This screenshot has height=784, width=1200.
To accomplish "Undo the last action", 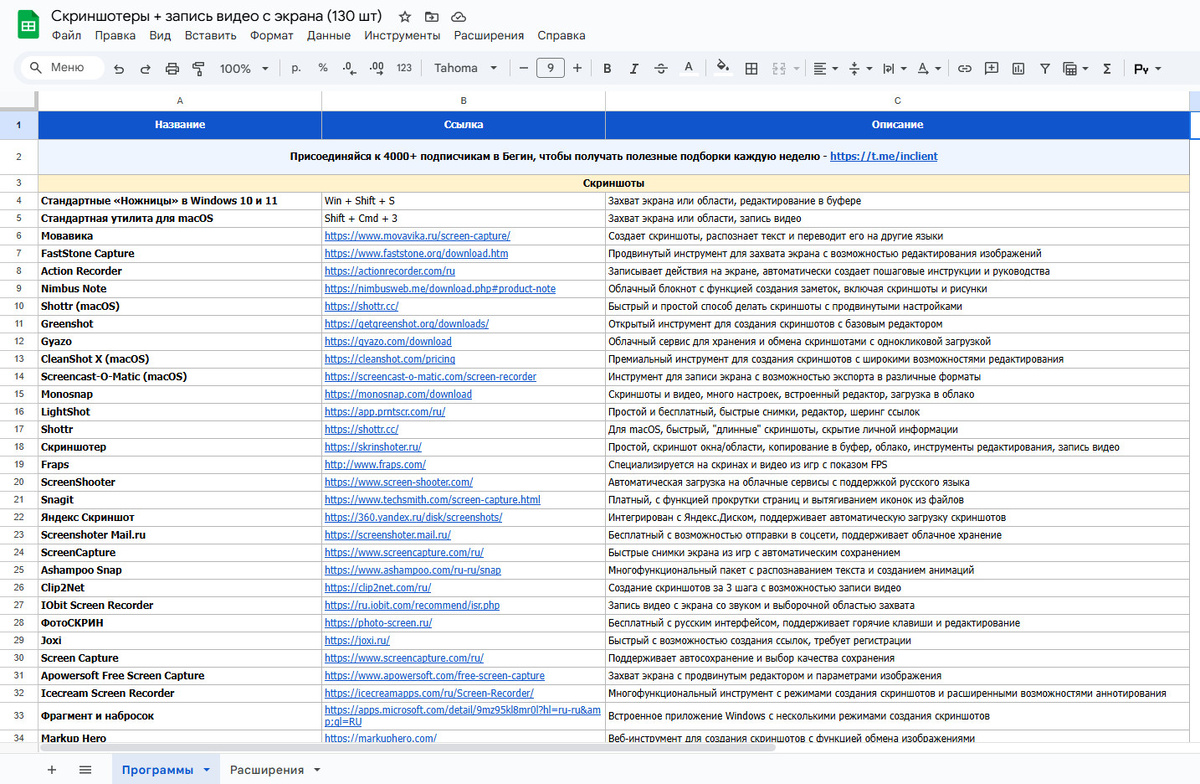I will 119,69.
